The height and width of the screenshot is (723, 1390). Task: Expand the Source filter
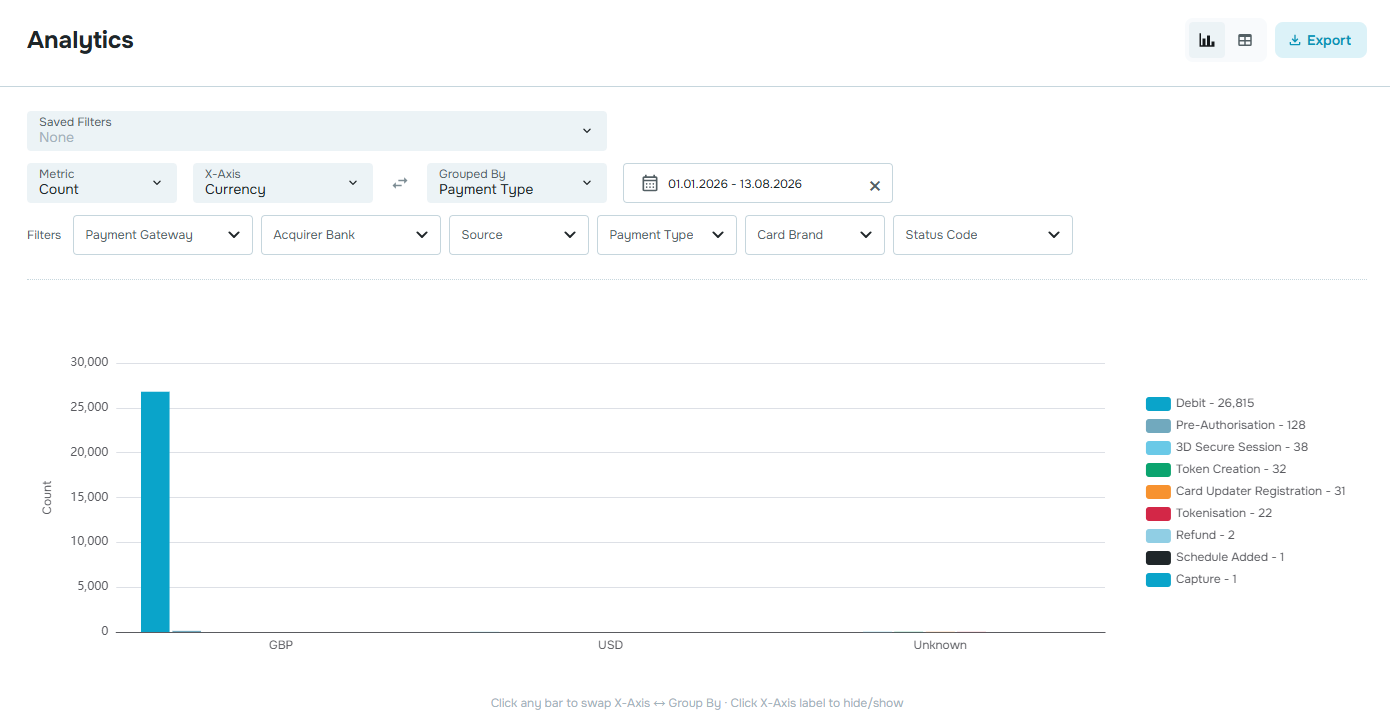[x=519, y=235]
